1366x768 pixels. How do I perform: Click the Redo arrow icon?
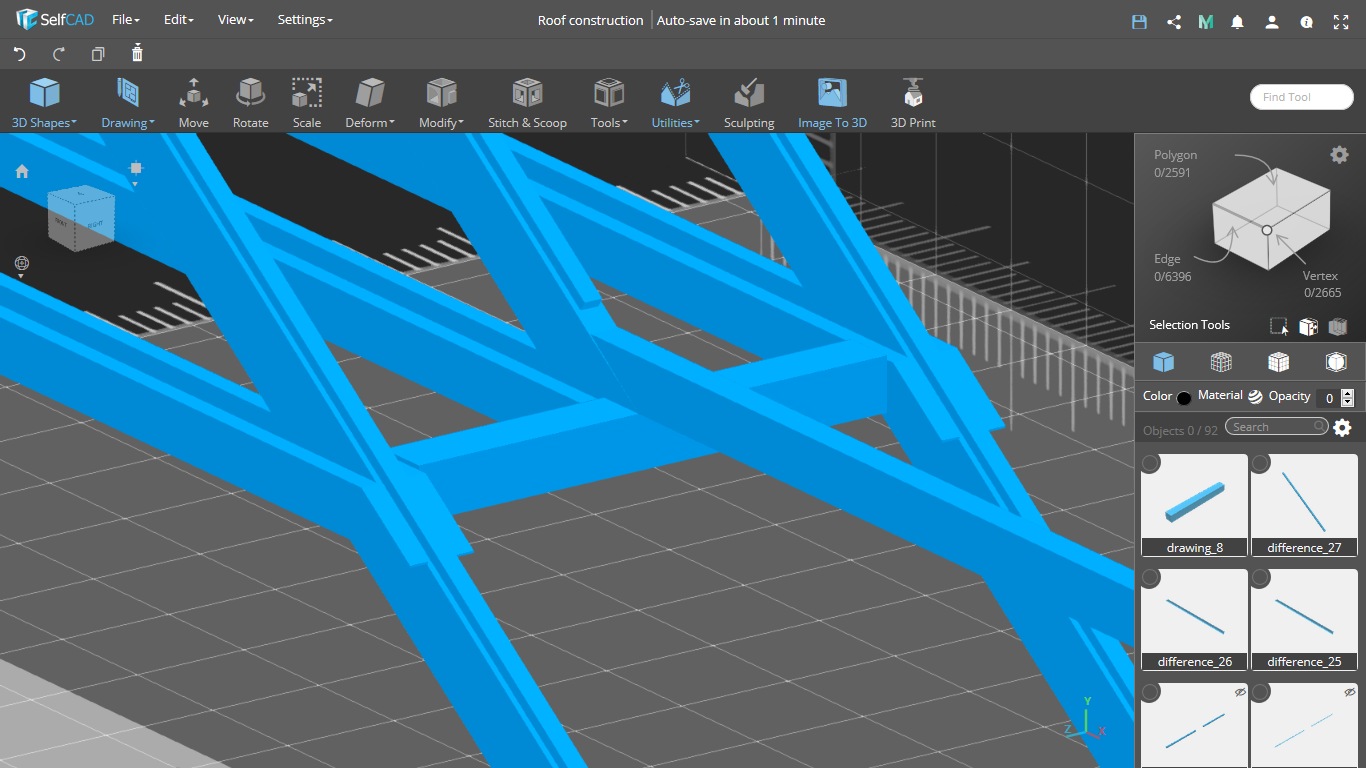coord(58,54)
